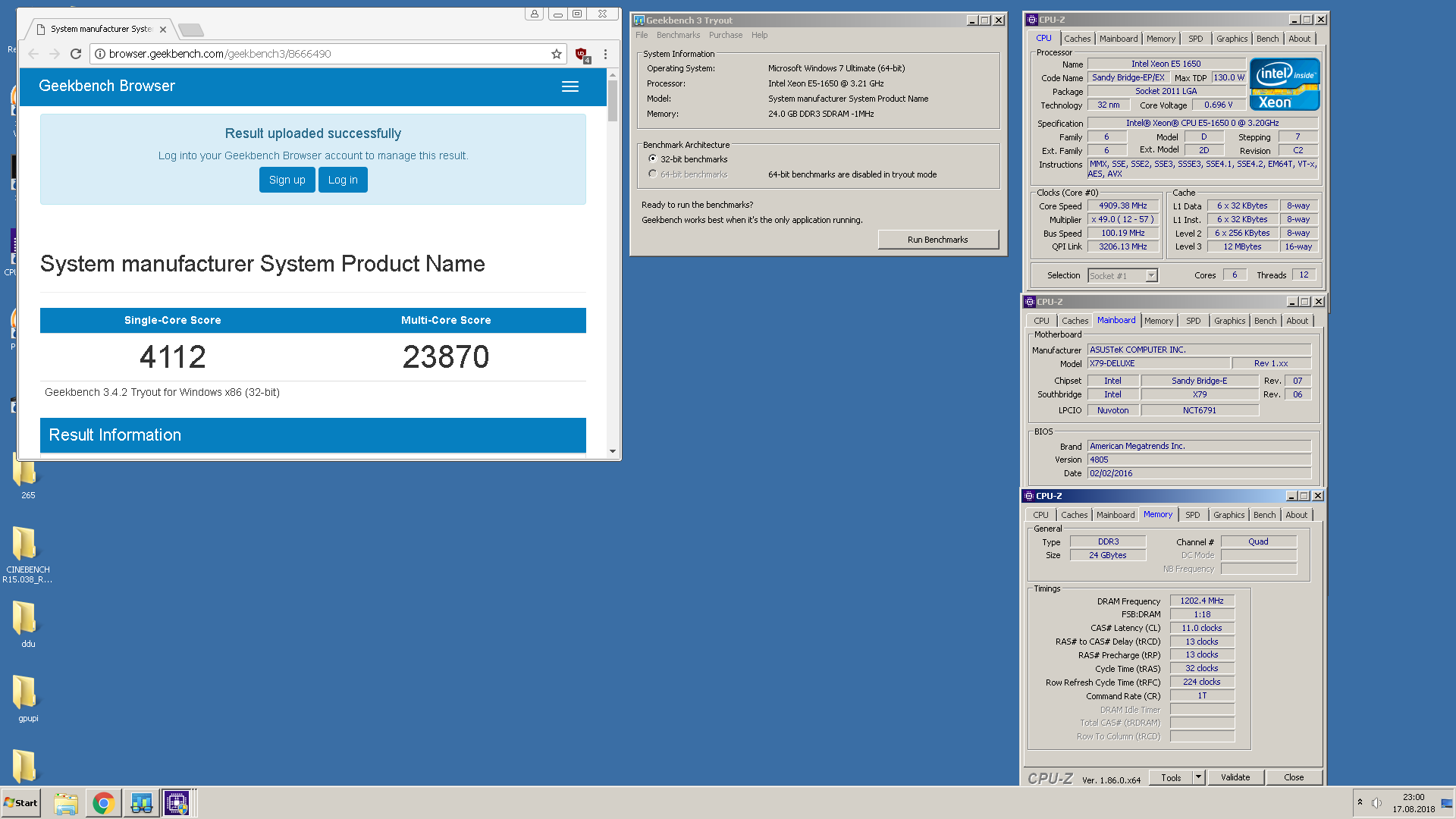Open Graphics tab in top CPU-Z
The height and width of the screenshot is (819, 1456).
[1232, 39]
